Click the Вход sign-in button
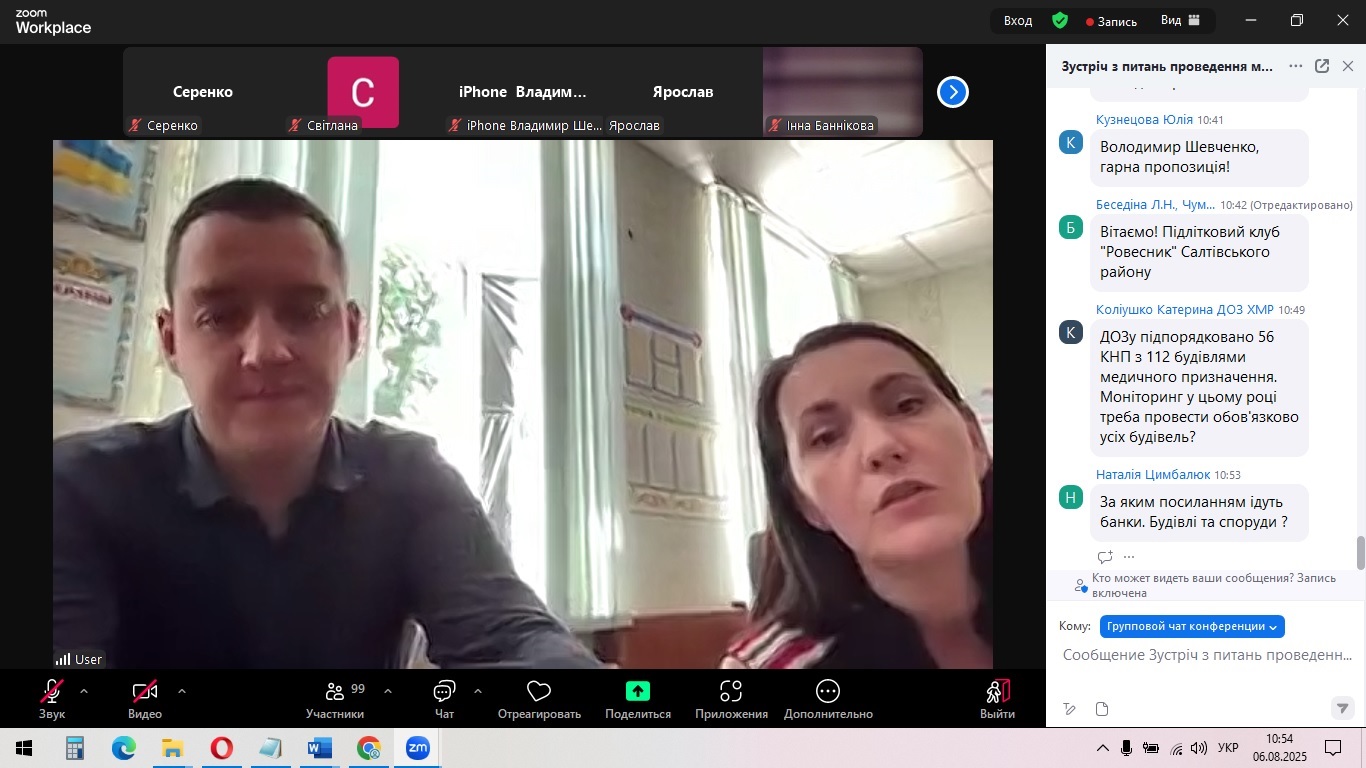The width and height of the screenshot is (1366, 768). tap(1018, 20)
